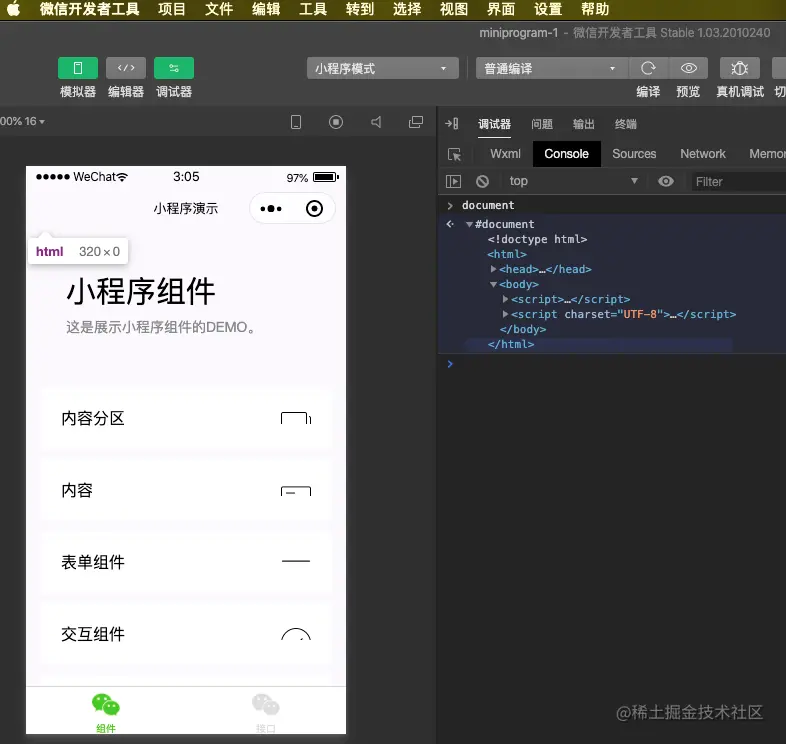Click the dock-side arrow icon in debugger
This screenshot has height=744, width=786.
tap(452, 123)
